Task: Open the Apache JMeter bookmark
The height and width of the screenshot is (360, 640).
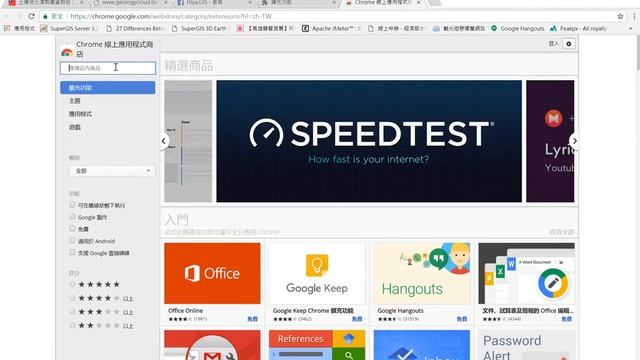Action: pos(331,29)
